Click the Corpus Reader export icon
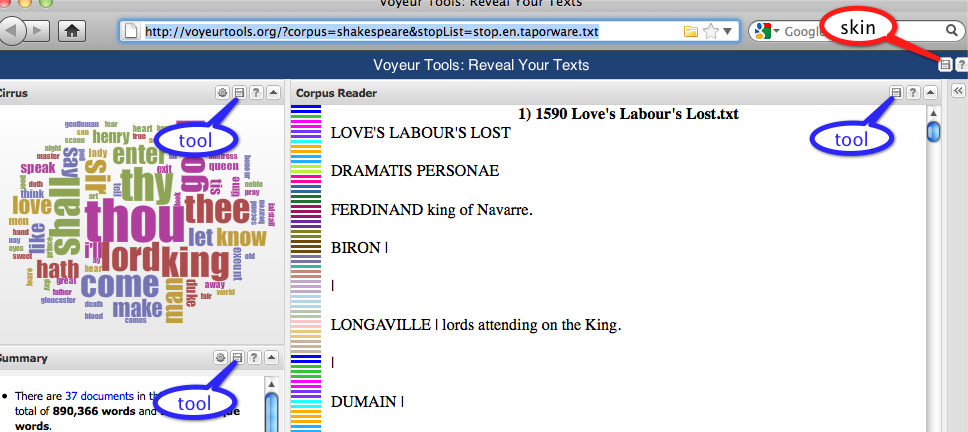 896,93
